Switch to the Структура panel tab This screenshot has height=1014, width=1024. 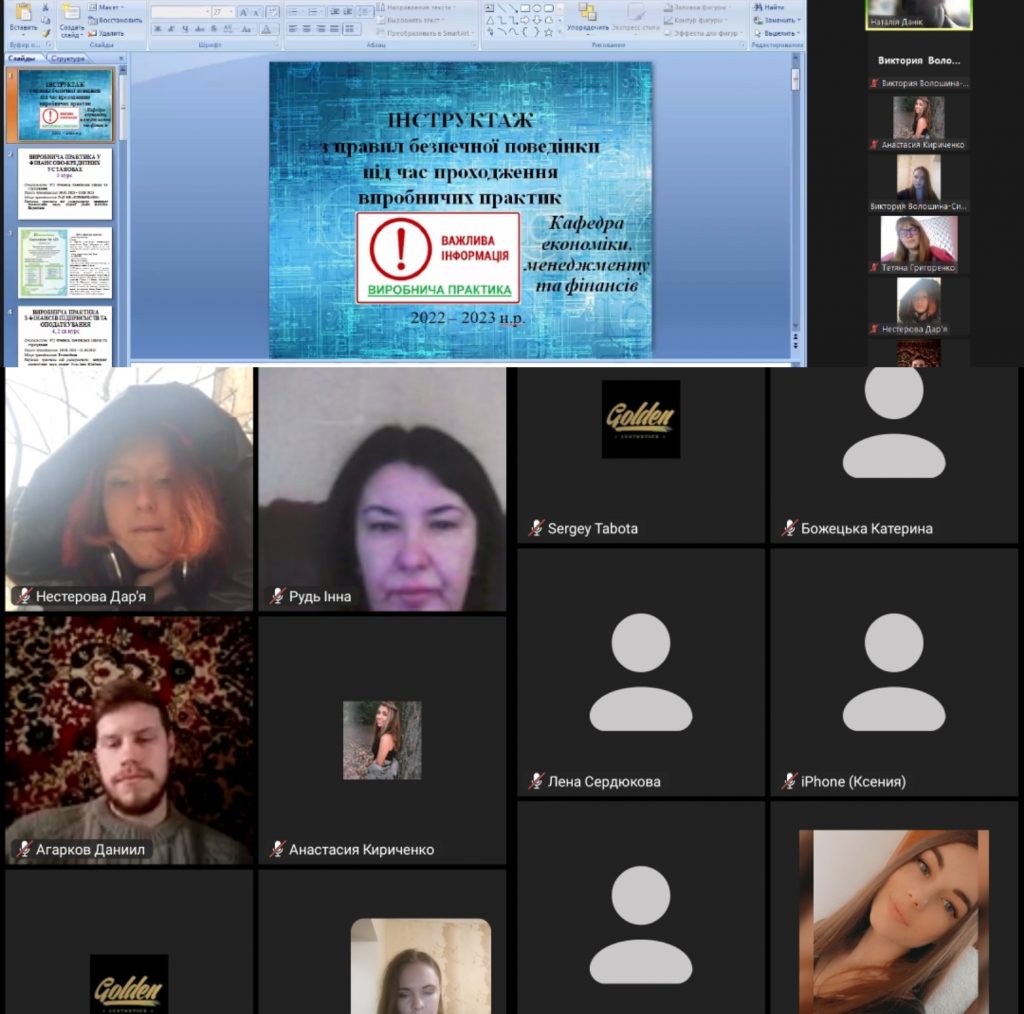click(x=68, y=59)
